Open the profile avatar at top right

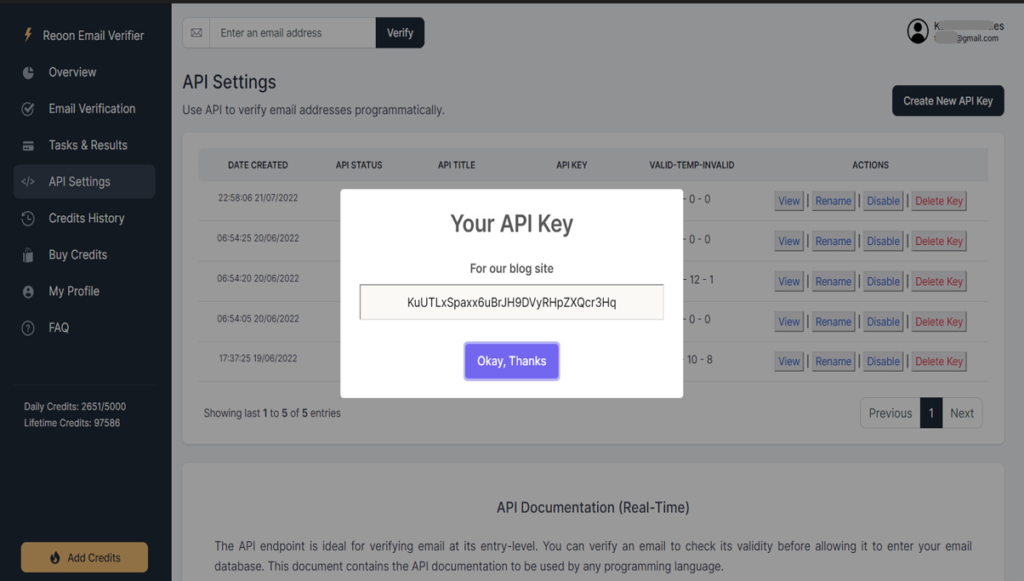[918, 31]
